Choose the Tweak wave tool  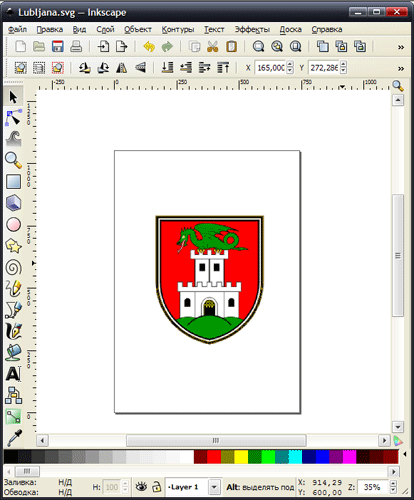(13, 139)
